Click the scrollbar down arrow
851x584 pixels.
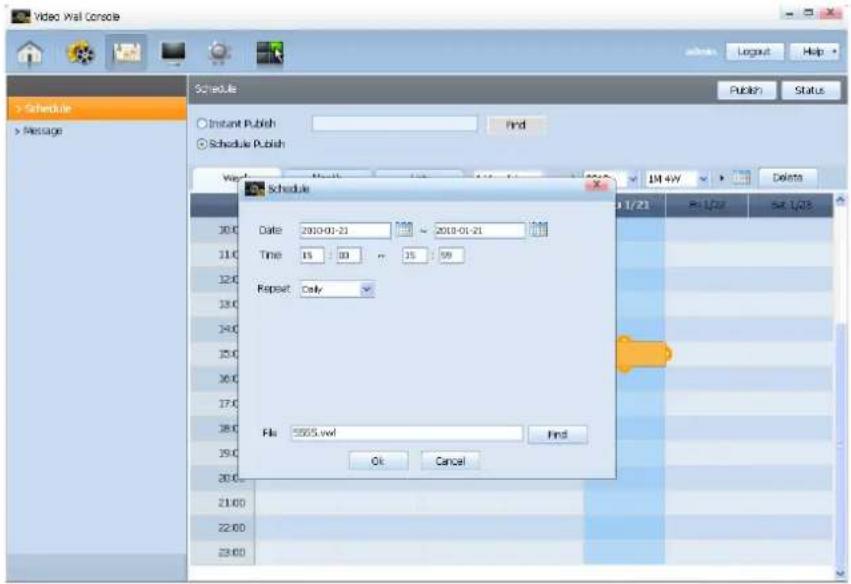click(841, 573)
